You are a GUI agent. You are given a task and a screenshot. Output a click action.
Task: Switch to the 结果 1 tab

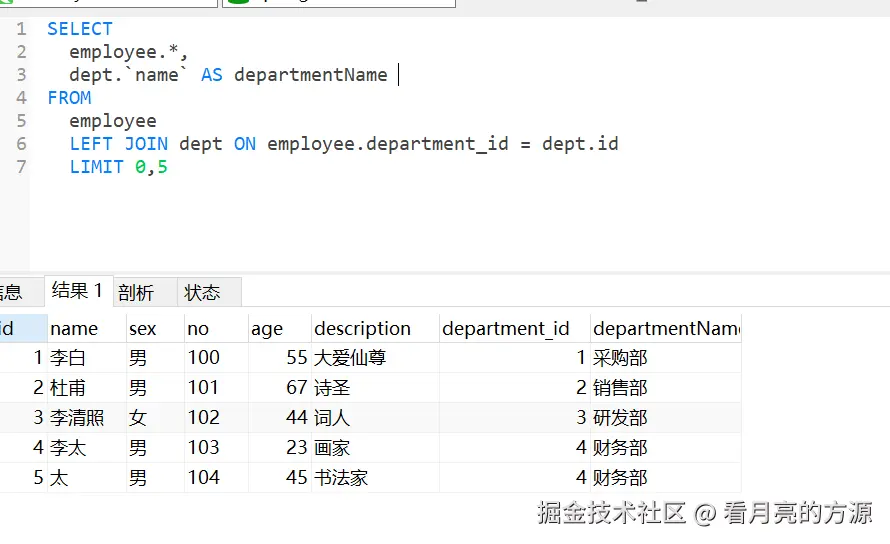coord(78,291)
